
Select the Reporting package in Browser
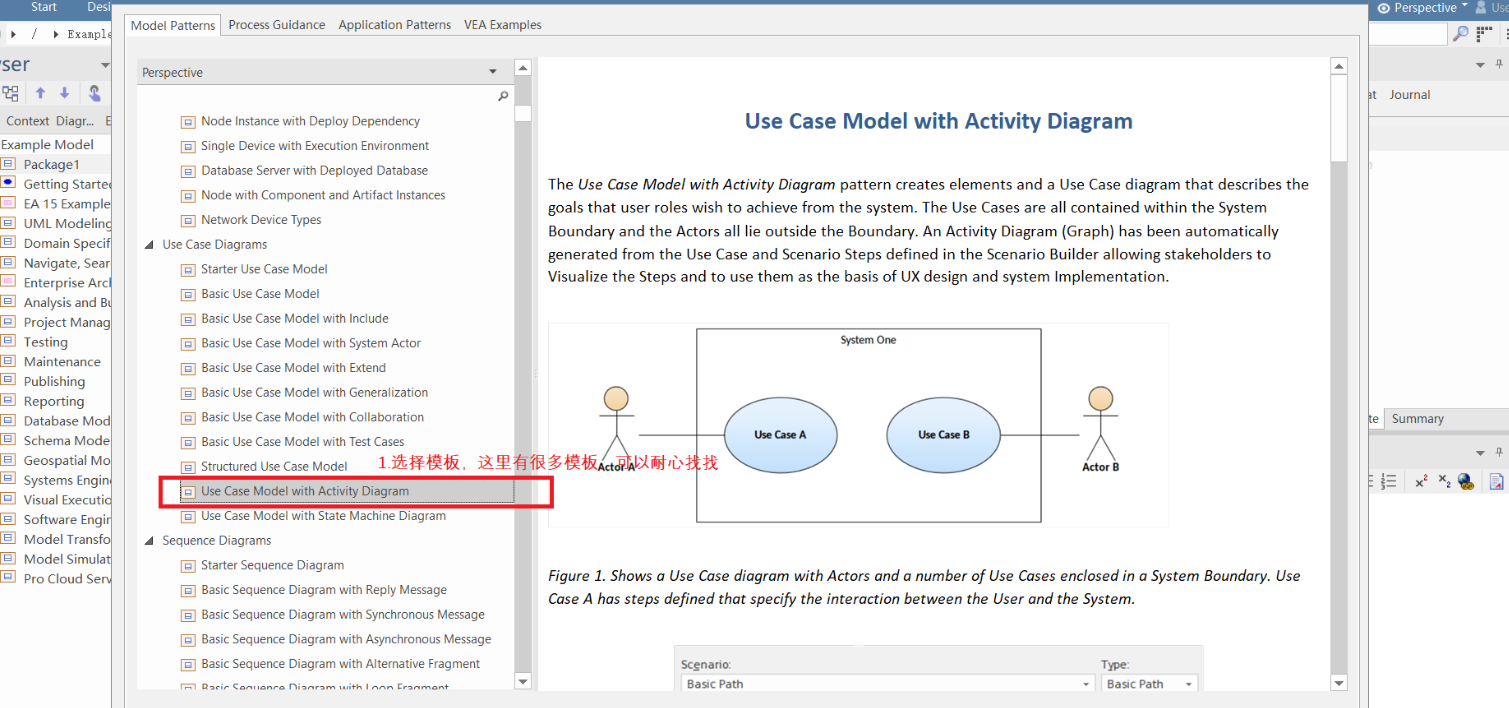(54, 401)
